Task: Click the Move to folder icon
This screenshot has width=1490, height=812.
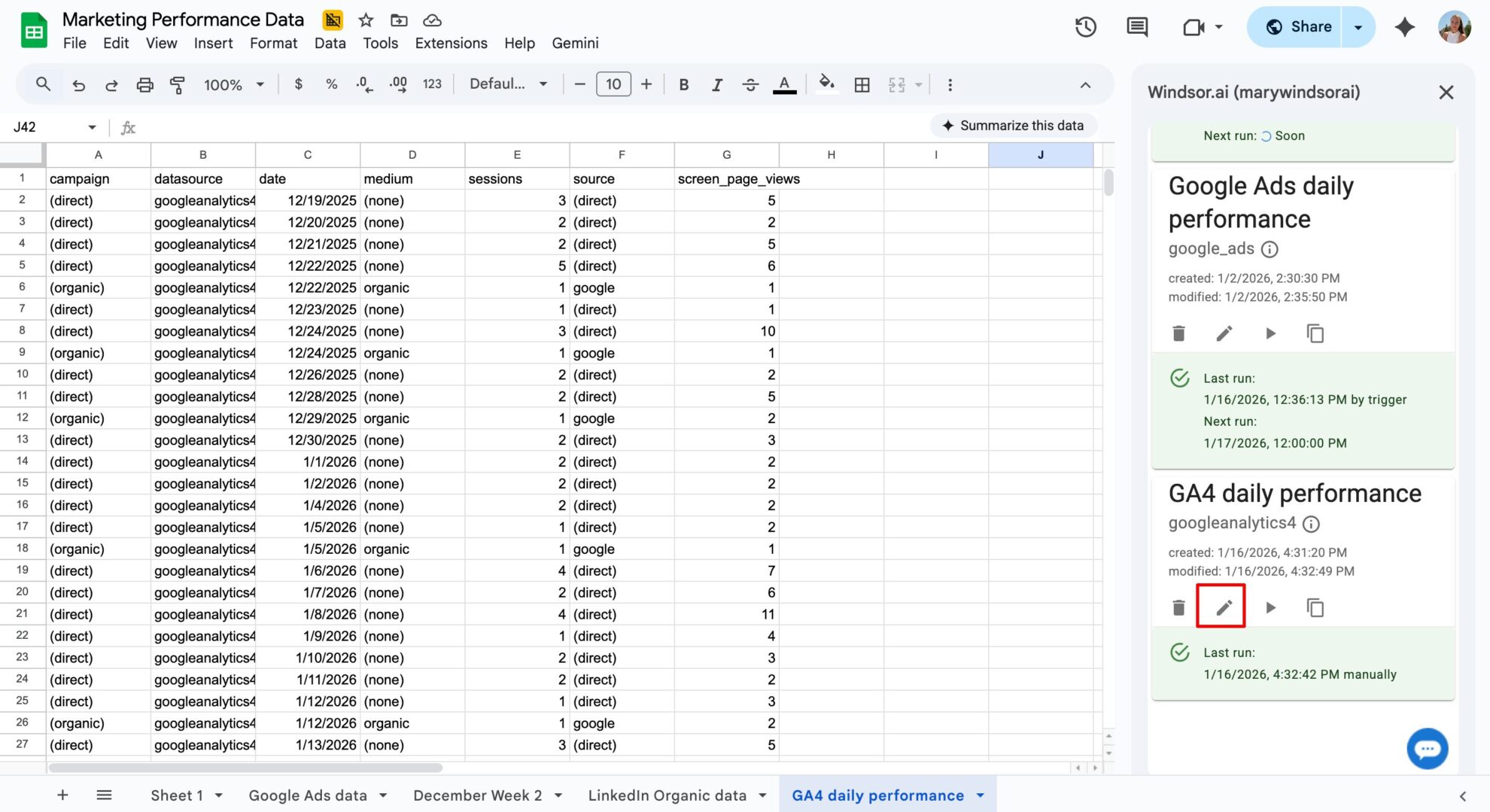Action: pos(399,20)
